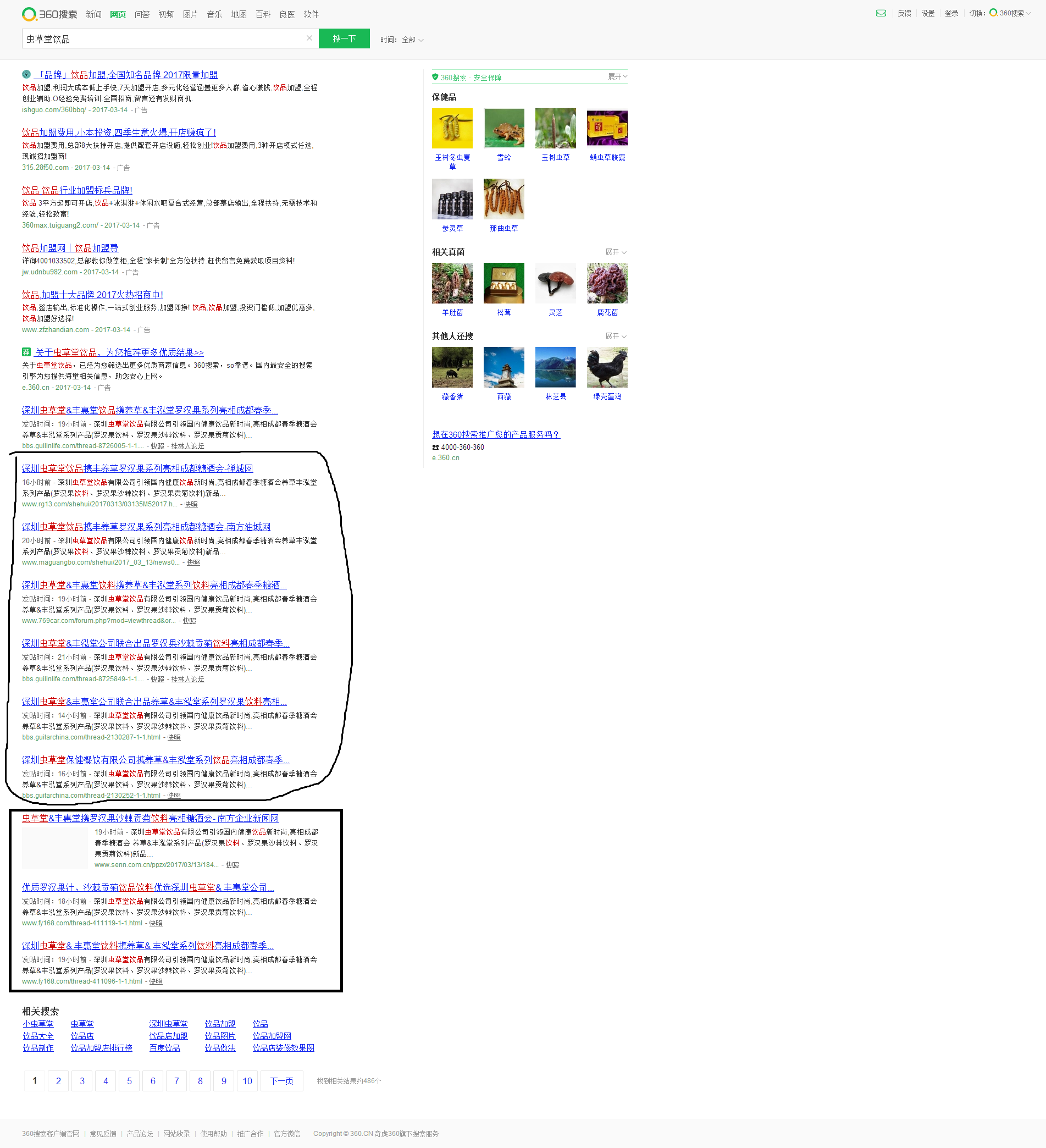Image resolution: width=1046 pixels, height=1148 pixels.
Task: Expand the 相关真菌 section
Action: [x=616, y=252]
